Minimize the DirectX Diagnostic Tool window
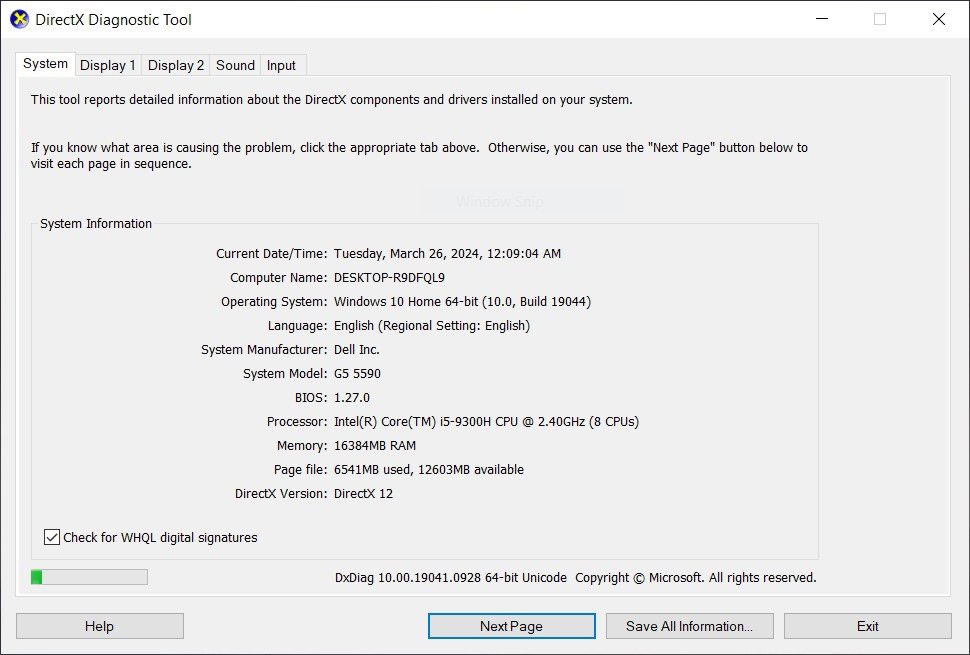 coord(821,19)
